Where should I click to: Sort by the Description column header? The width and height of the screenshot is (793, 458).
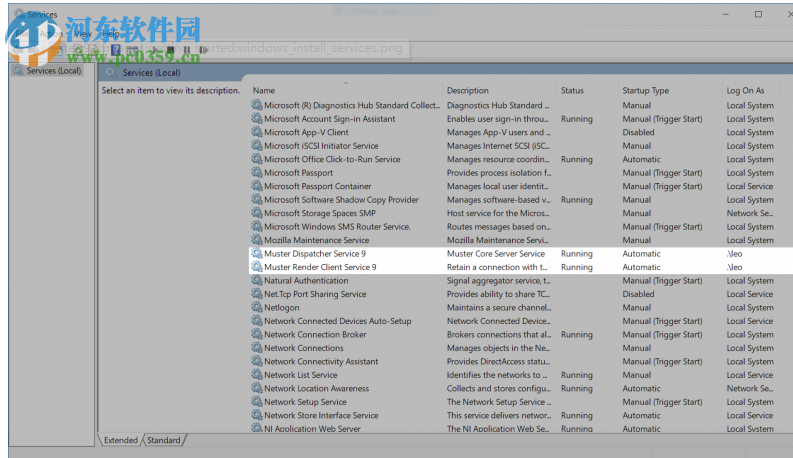pos(467,90)
